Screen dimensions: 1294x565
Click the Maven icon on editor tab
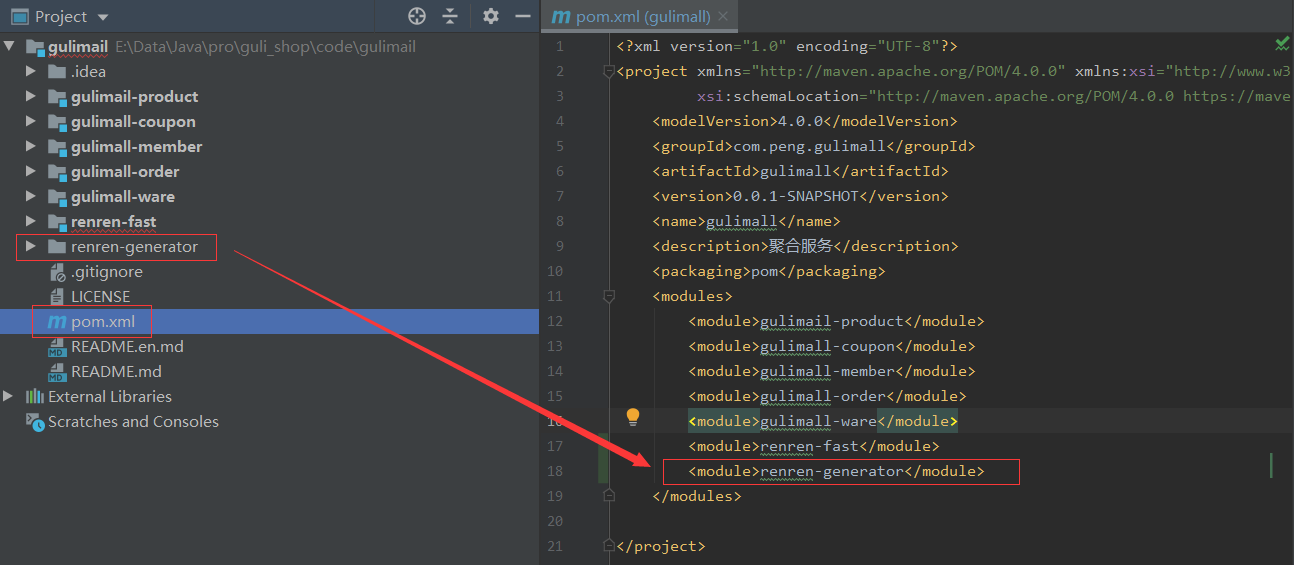click(561, 16)
